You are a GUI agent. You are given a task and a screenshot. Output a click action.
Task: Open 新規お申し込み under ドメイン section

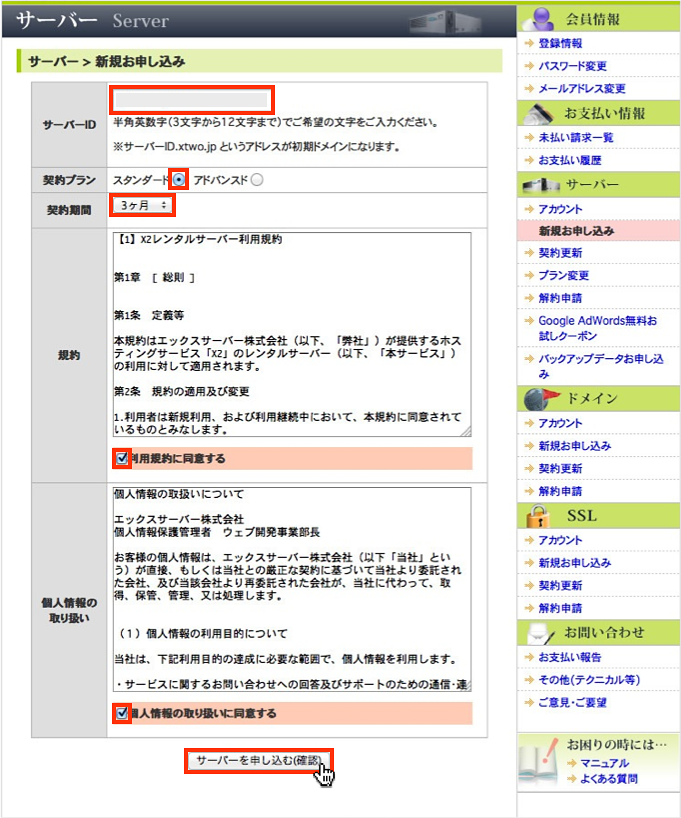click(575, 446)
